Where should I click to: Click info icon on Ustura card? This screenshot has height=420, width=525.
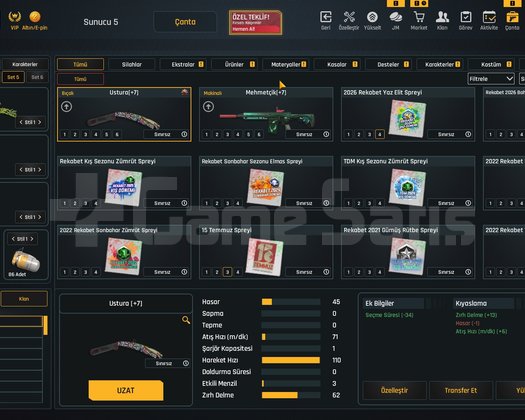point(184,134)
